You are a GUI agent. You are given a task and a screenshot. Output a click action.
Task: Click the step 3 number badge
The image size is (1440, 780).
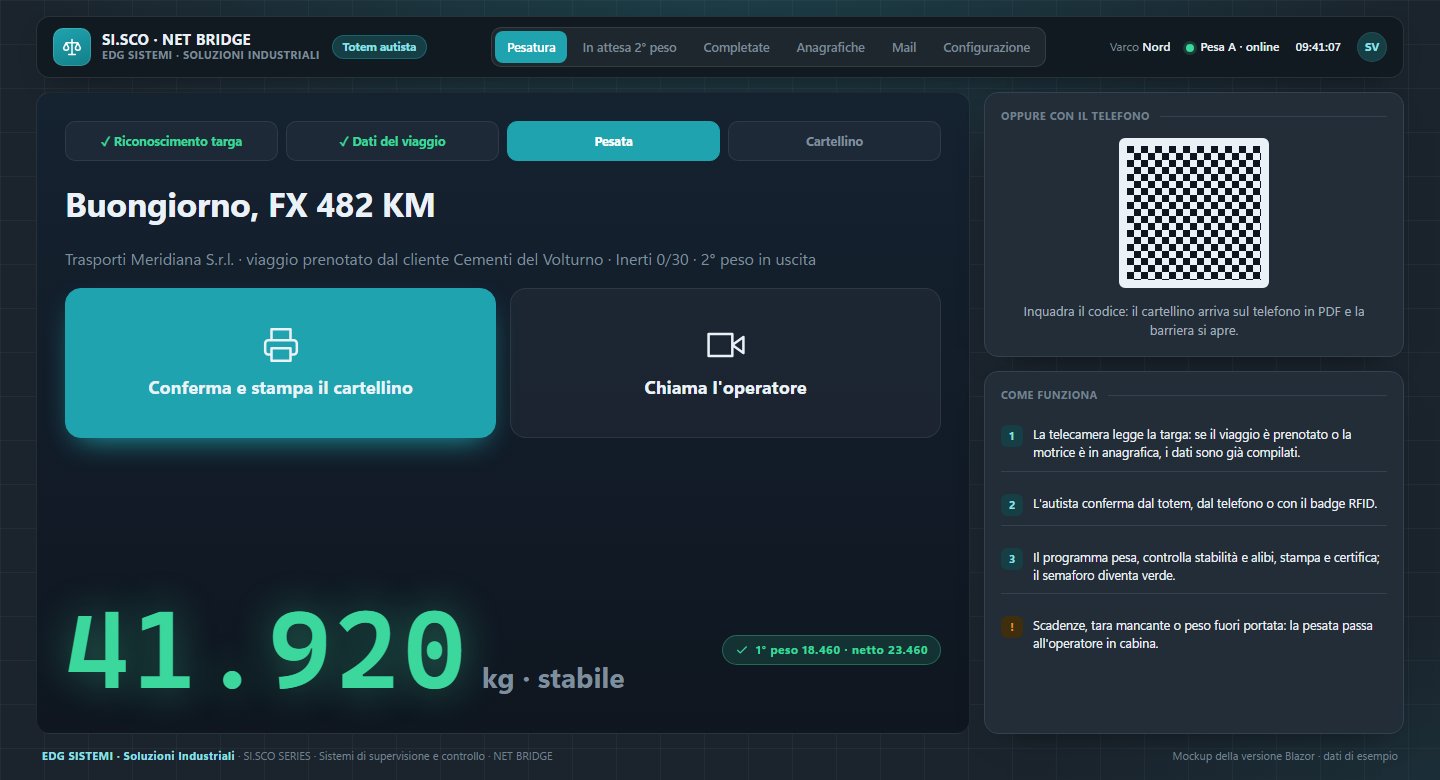tap(1012, 559)
